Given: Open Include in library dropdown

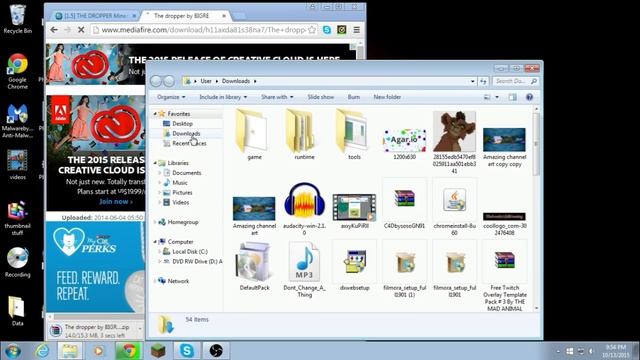Looking at the screenshot, I should [x=223, y=97].
